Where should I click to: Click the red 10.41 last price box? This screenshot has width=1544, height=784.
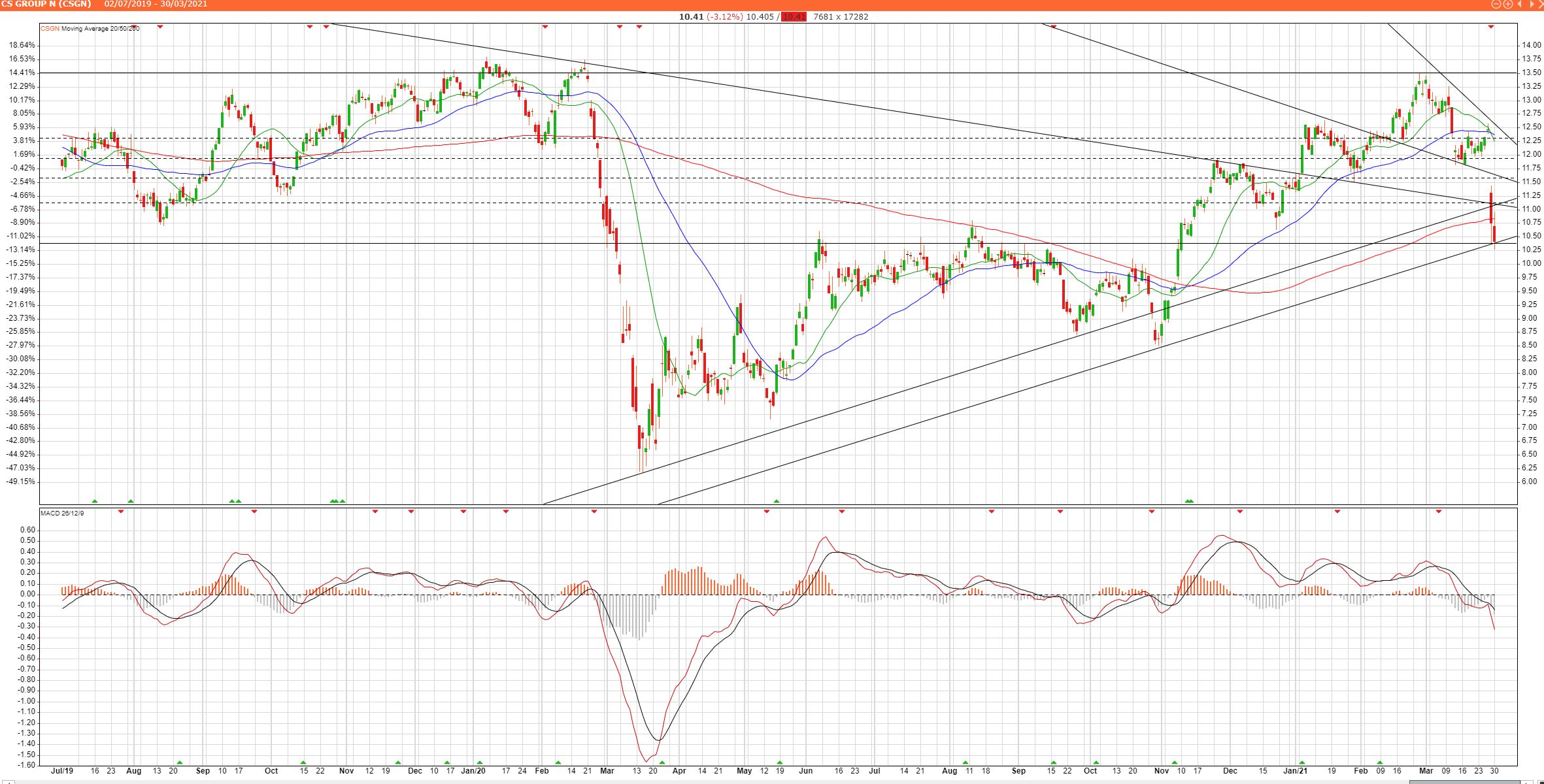point(796,16)
